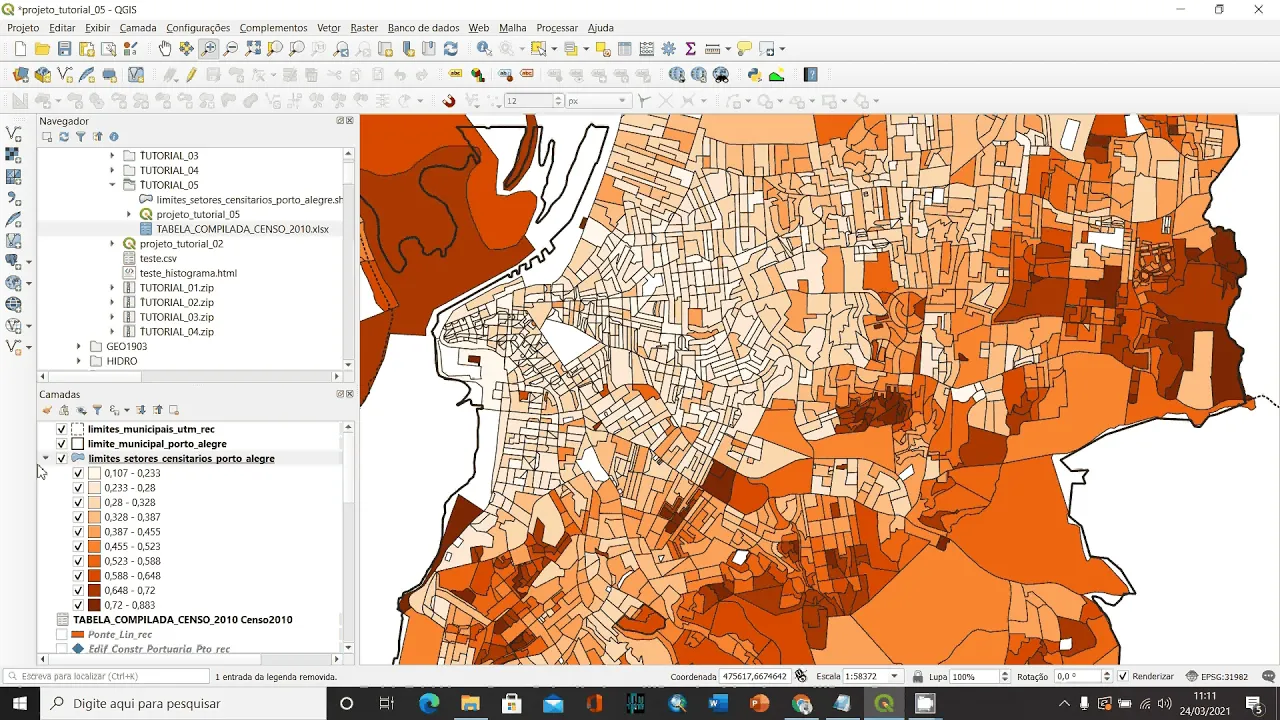
Task: Open the Vetor menu
Action: [328, 28]
